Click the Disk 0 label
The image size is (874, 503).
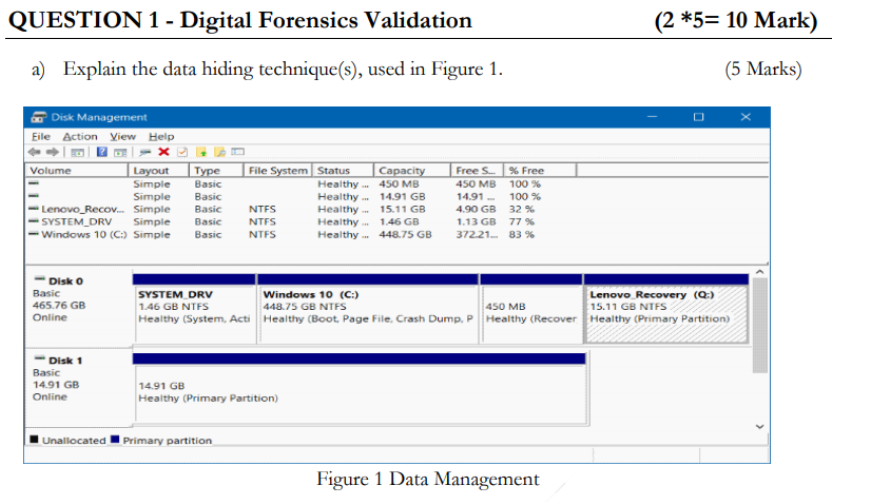65,281
